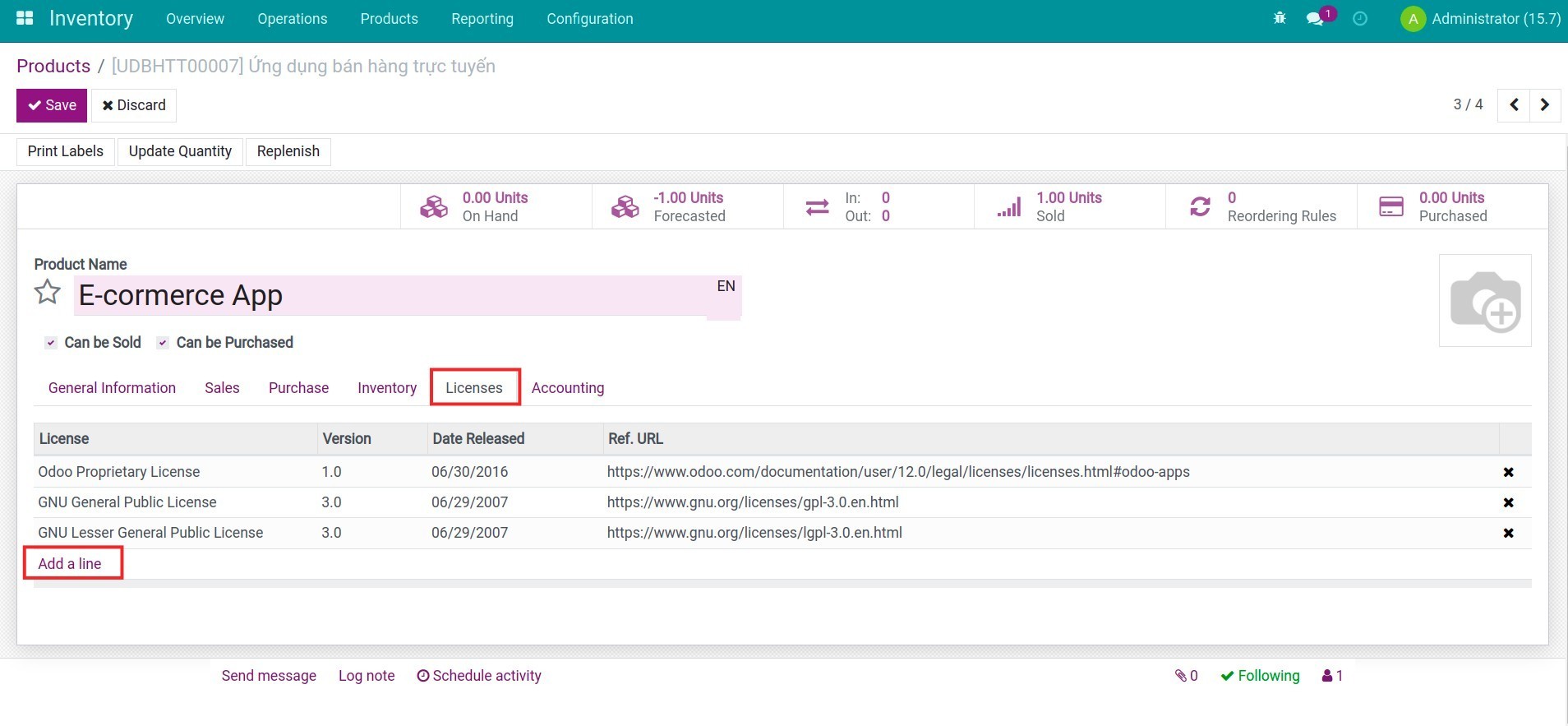Open the Administrator user menu

[x=1479, y=18]
